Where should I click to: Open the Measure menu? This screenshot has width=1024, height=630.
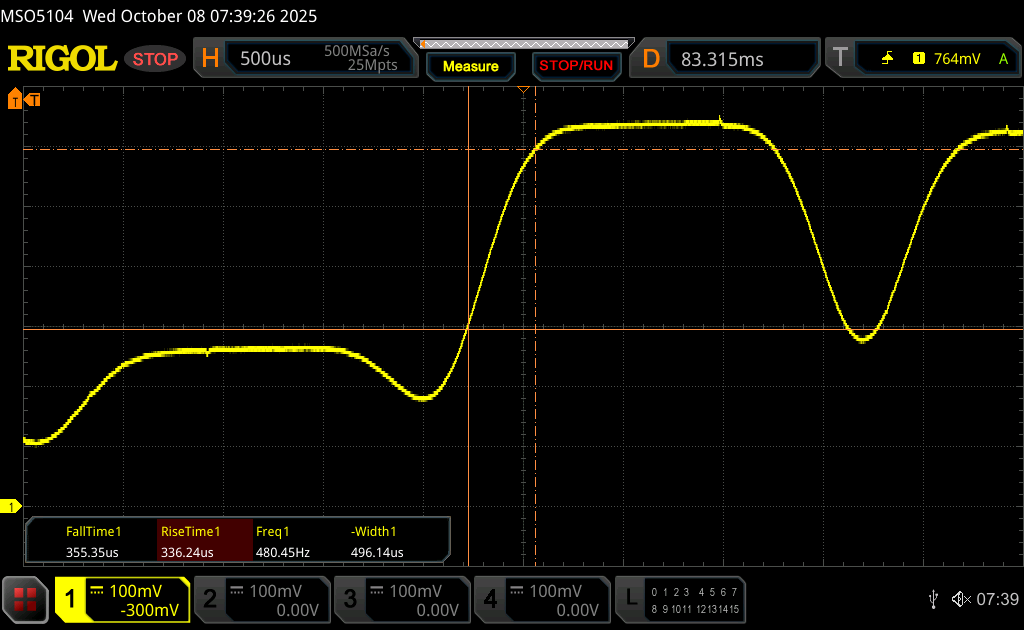pyautogui.click(x=470, y=66)
